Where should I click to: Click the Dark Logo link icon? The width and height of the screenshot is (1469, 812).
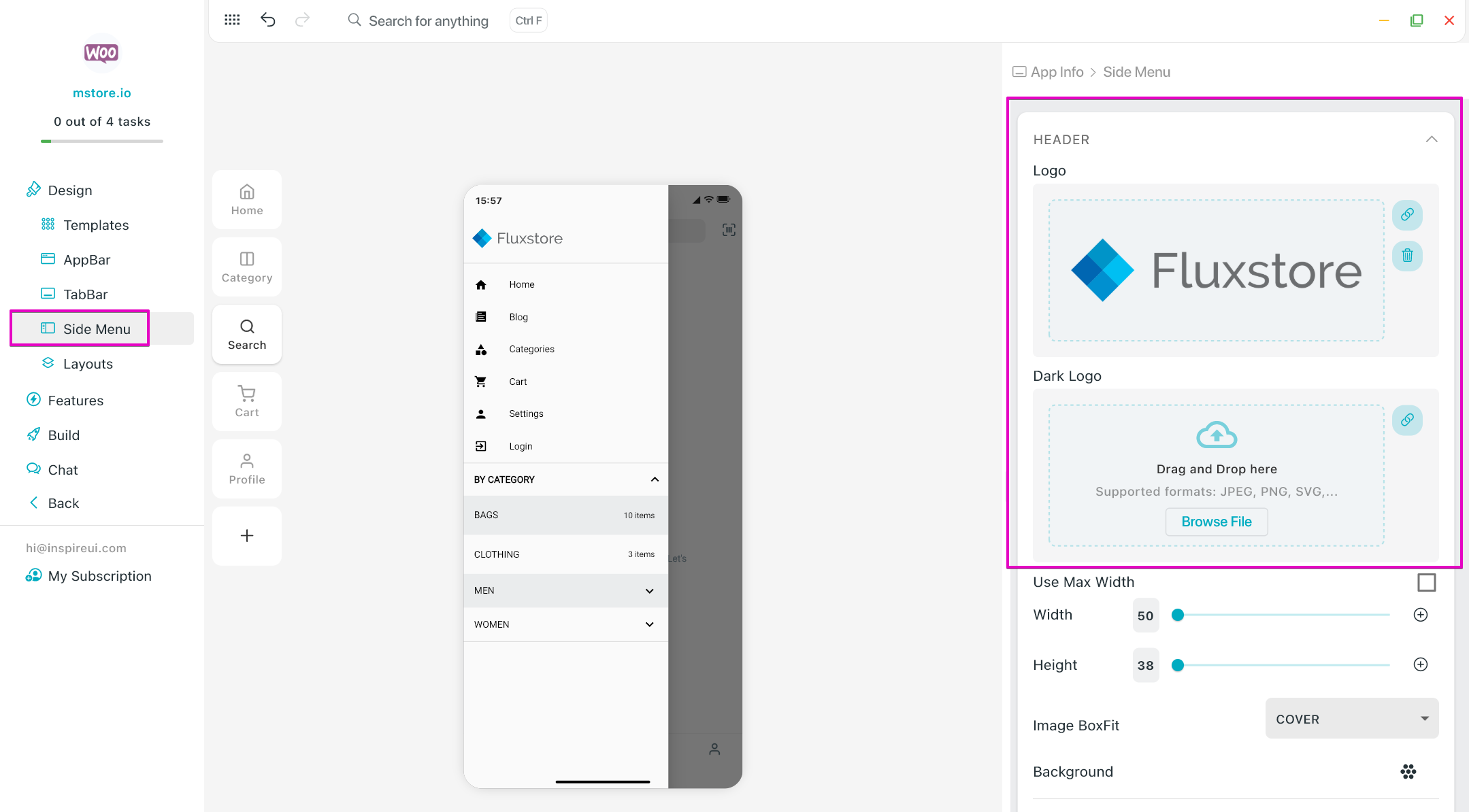pos(1407,420)
